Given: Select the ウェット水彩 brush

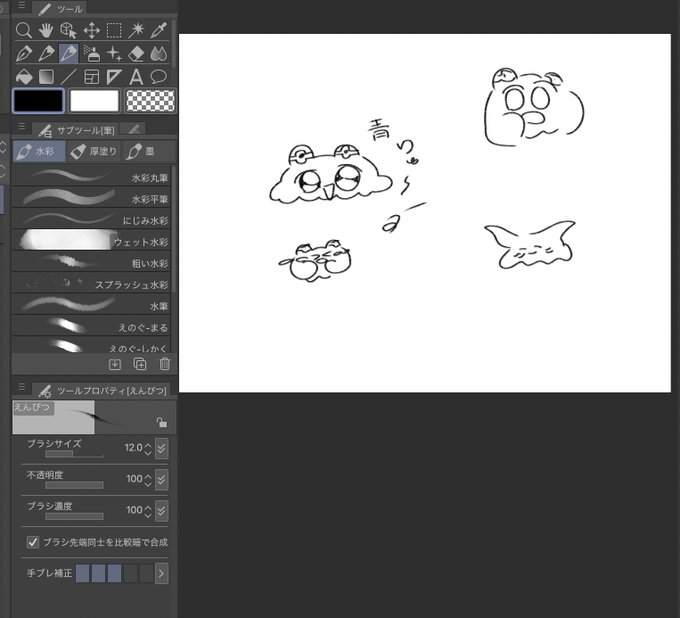Looking at the screenshot, I should pos(92,239).
